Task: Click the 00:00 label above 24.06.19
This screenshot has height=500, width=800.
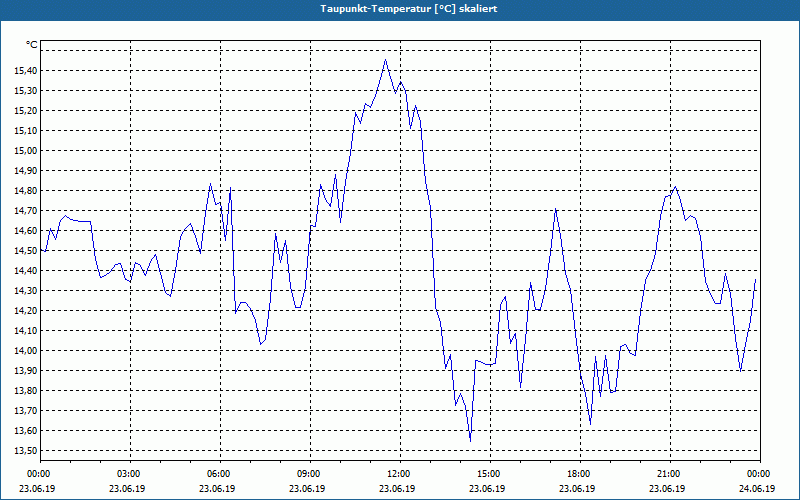Action: (x=759, y=474)
